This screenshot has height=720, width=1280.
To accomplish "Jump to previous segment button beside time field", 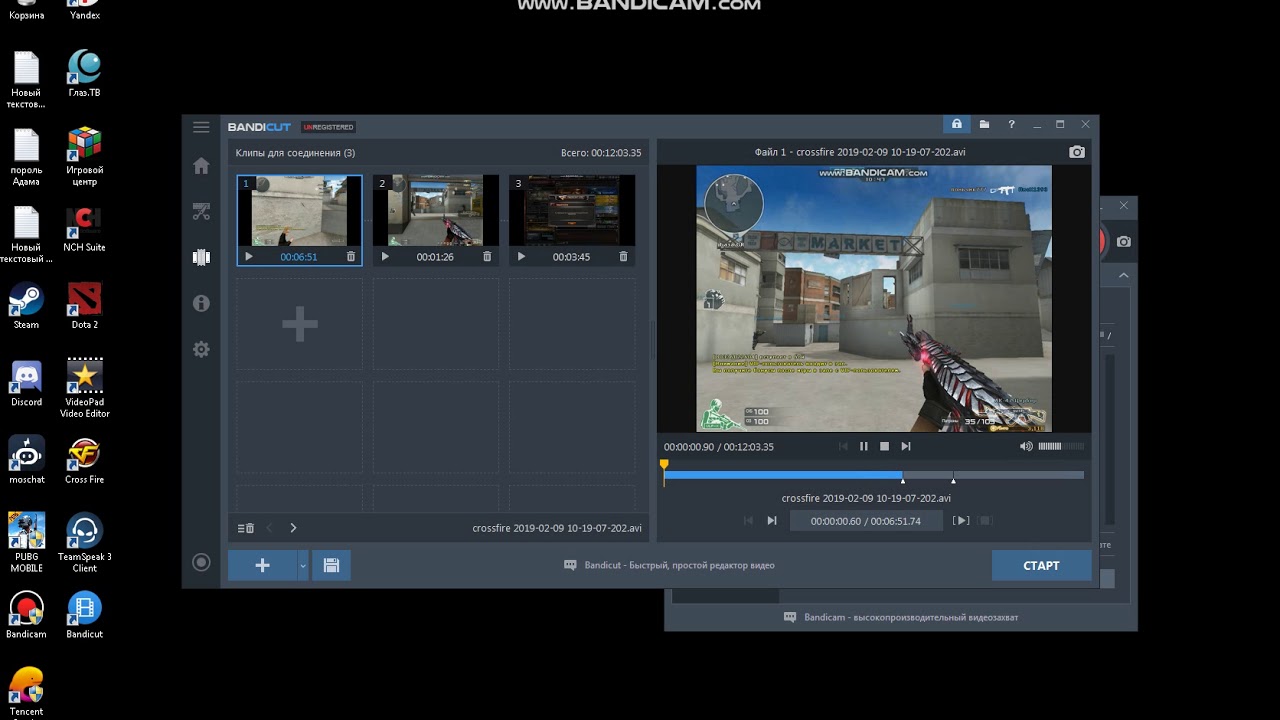I will tap(748, 520).
